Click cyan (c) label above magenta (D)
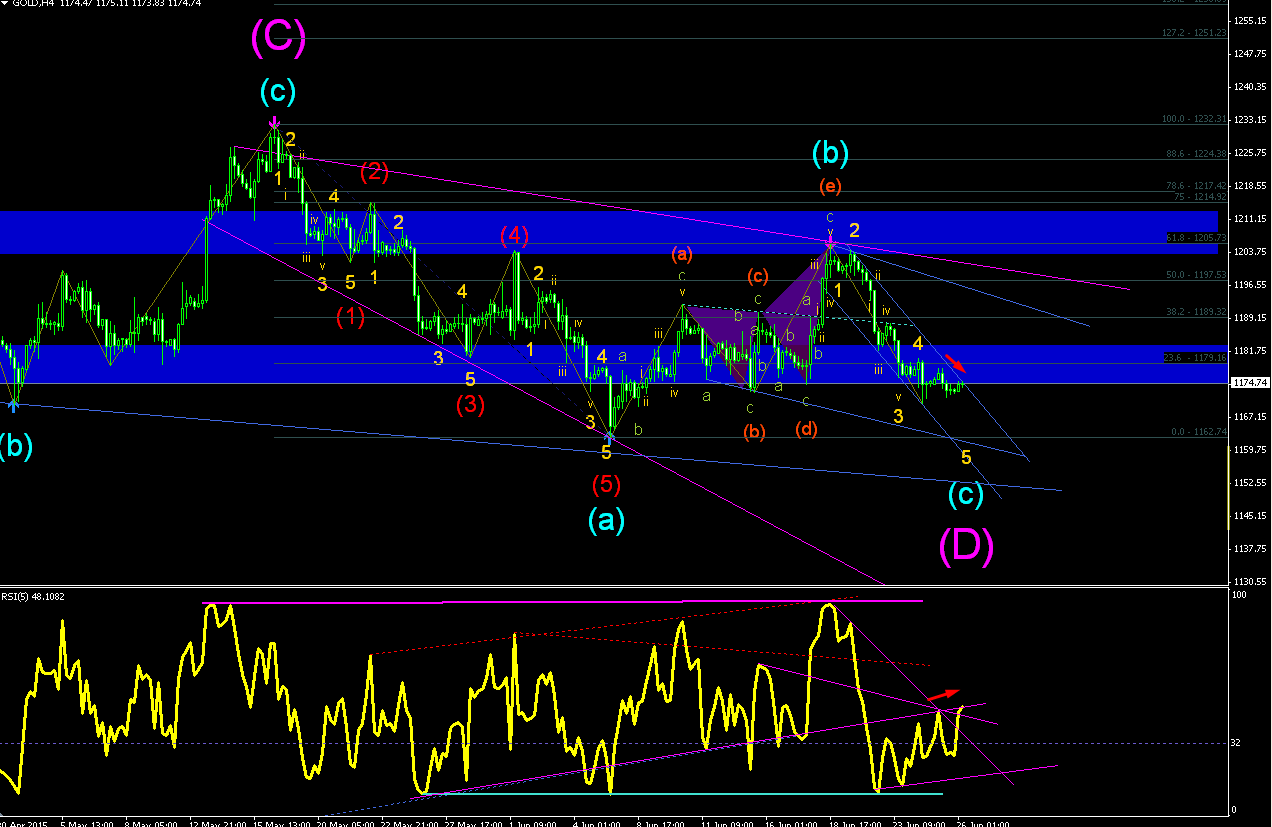 click(966, 494)
